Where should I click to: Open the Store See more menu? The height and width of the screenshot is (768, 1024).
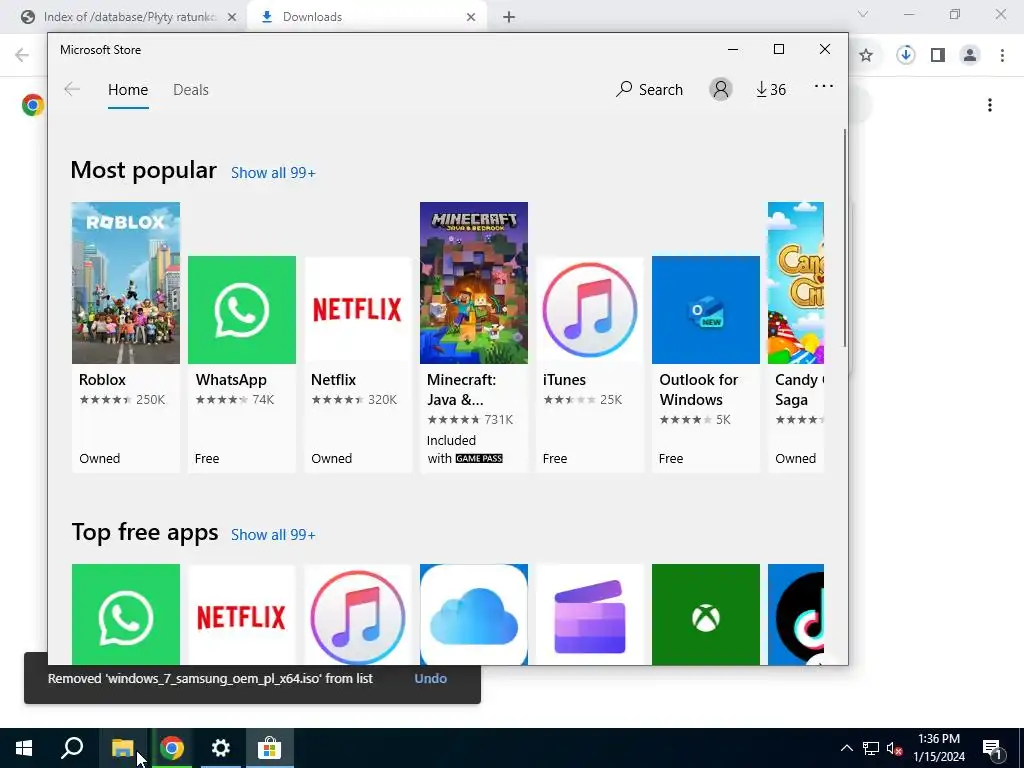[x=824, y=86]
